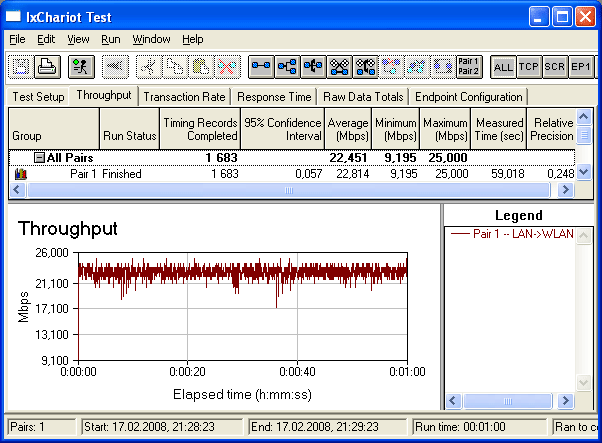This screenshot has height=443, width=602.
Task: Click the results table scroll down arrow
Action: [584, 172]
